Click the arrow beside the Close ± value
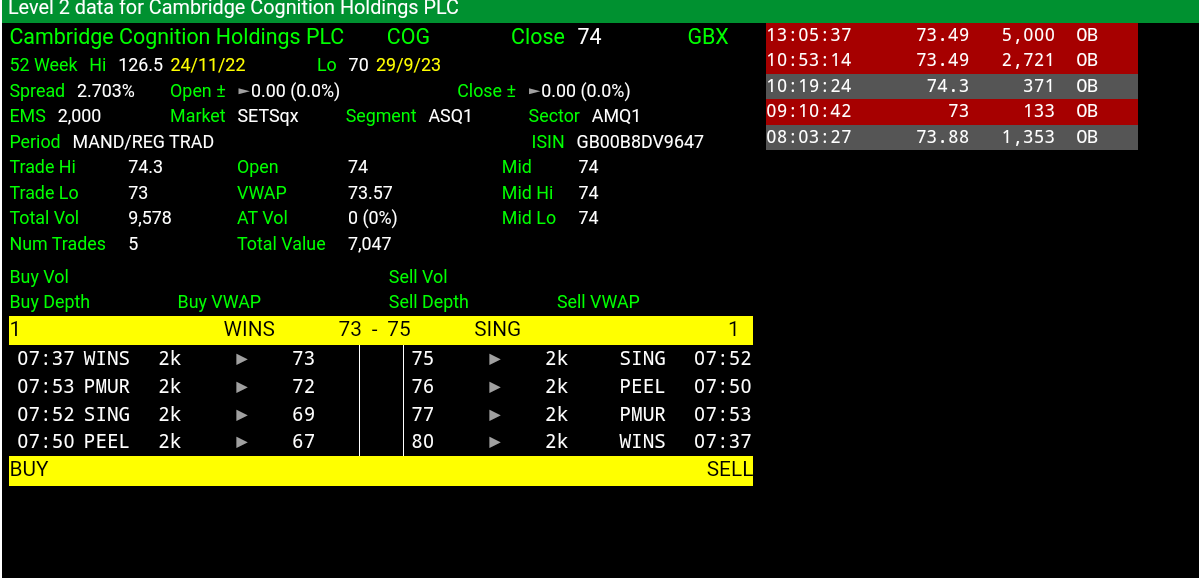 coord(534,91)
